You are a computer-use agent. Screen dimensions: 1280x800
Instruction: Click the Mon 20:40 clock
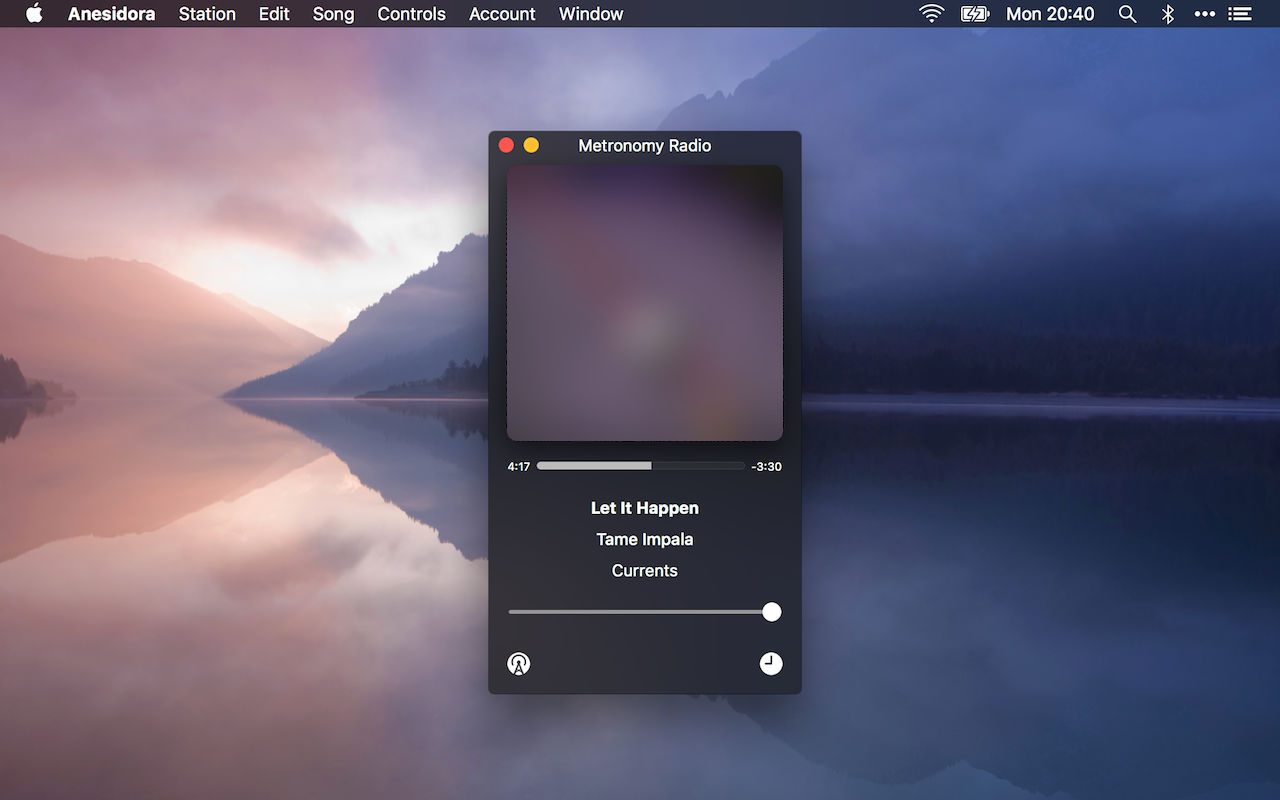pyautogui.click(x=1050, y=14)
